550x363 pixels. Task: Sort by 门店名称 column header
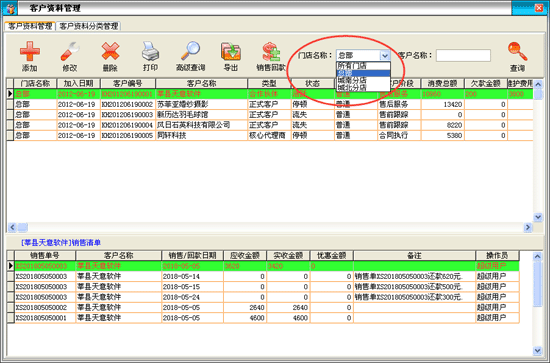(35, 83)
